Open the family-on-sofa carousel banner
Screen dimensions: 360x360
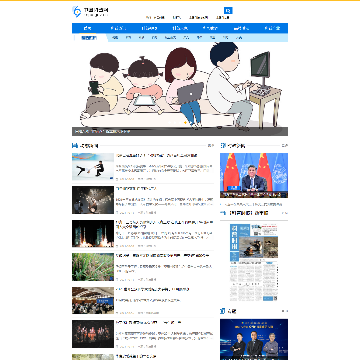coord(180,89)
